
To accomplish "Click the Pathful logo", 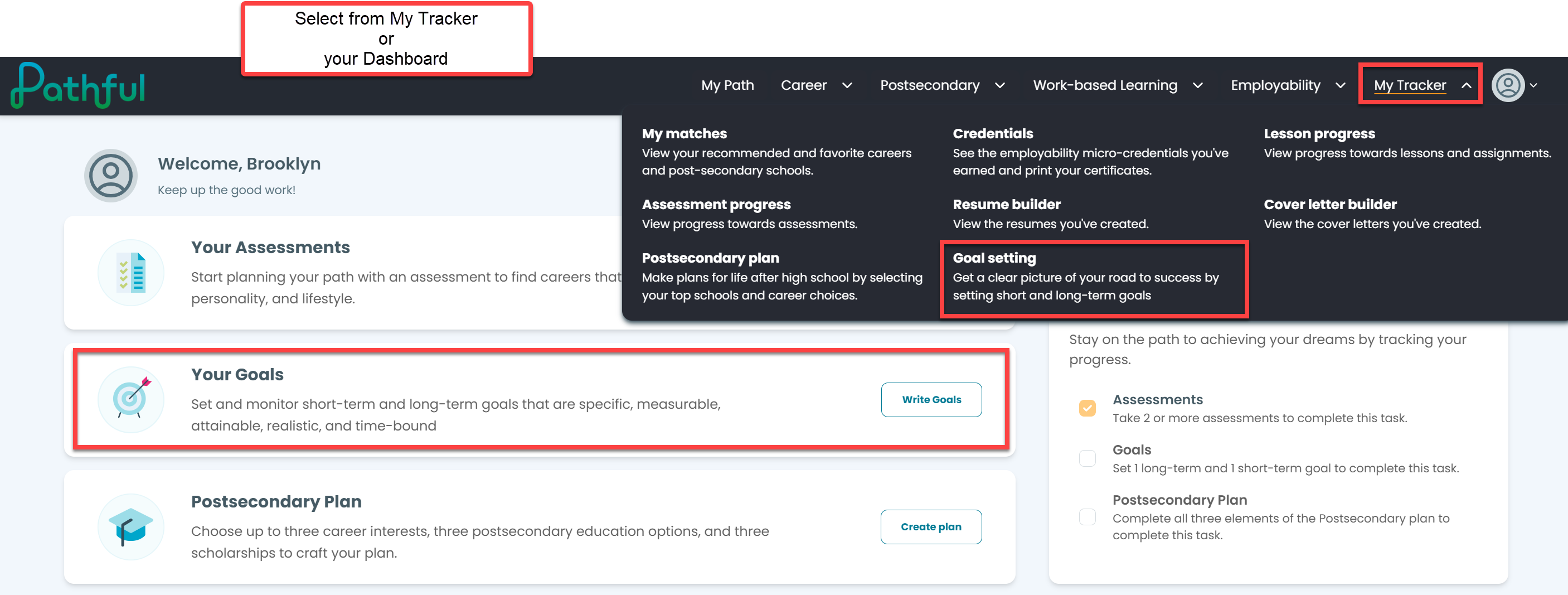I will [78, 86].
